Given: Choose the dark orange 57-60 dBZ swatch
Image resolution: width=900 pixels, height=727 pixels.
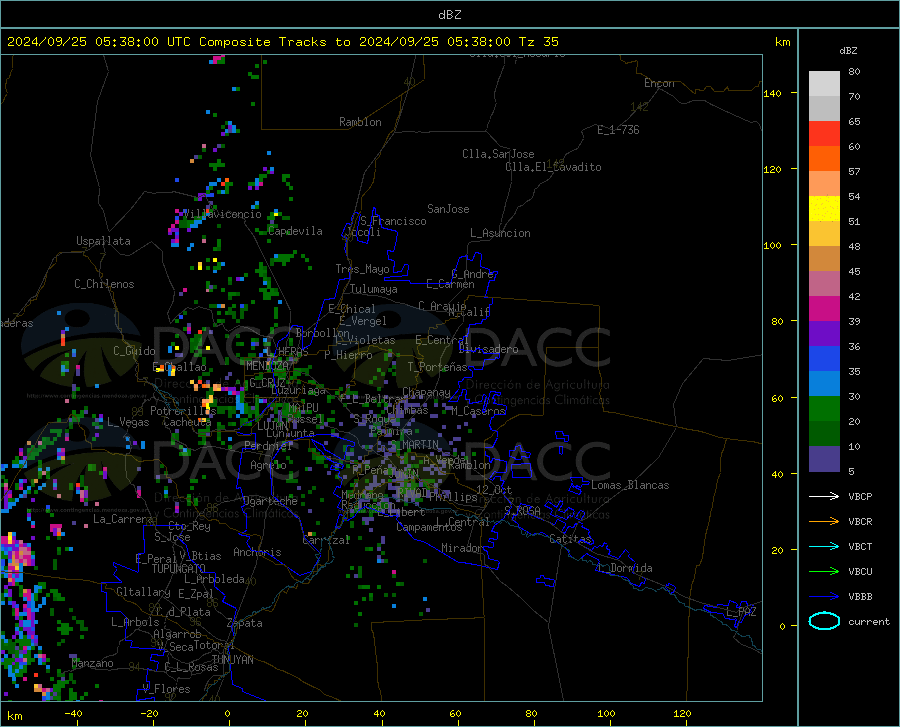Looking at the screenshot, I should [824, 159].
